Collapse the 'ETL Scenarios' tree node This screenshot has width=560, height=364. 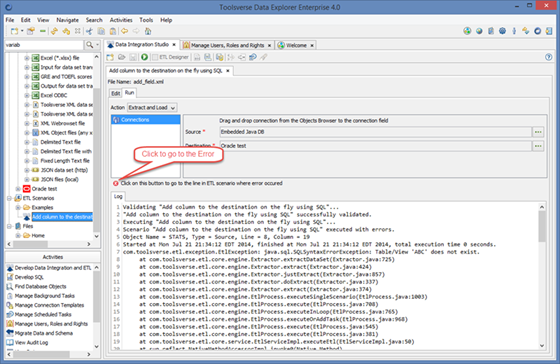[x=9, y=198]
